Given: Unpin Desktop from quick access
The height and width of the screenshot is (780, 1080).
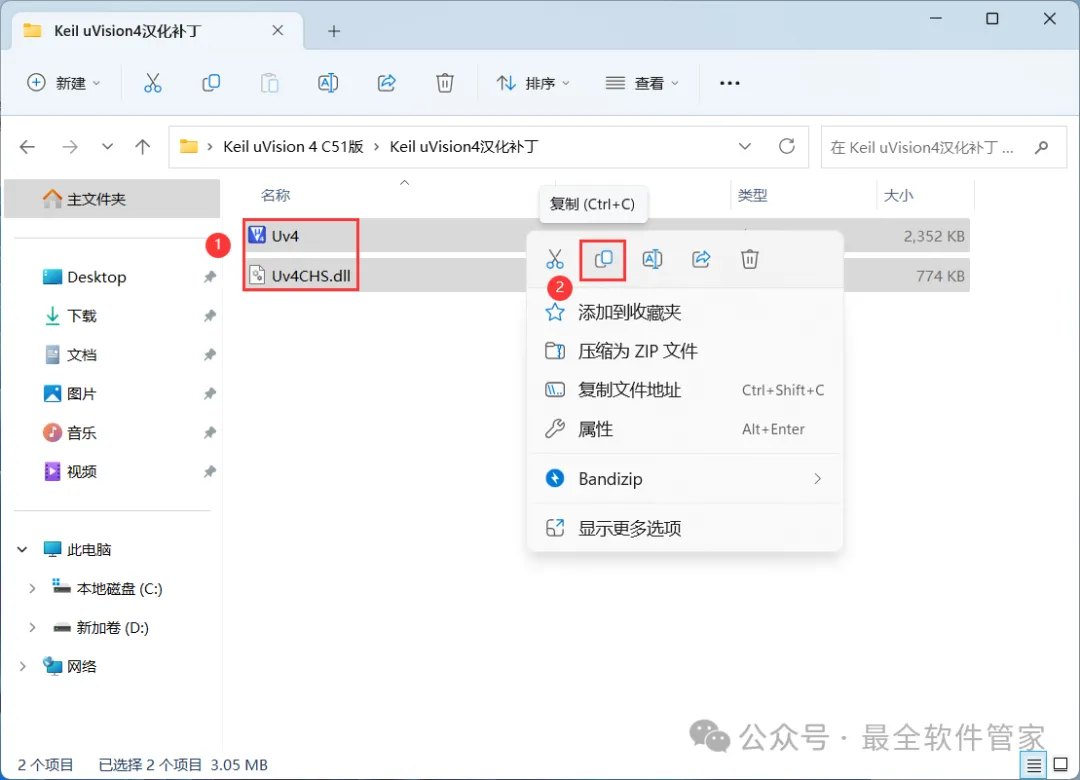Looking at the screenshot, I should click(209, 277).
